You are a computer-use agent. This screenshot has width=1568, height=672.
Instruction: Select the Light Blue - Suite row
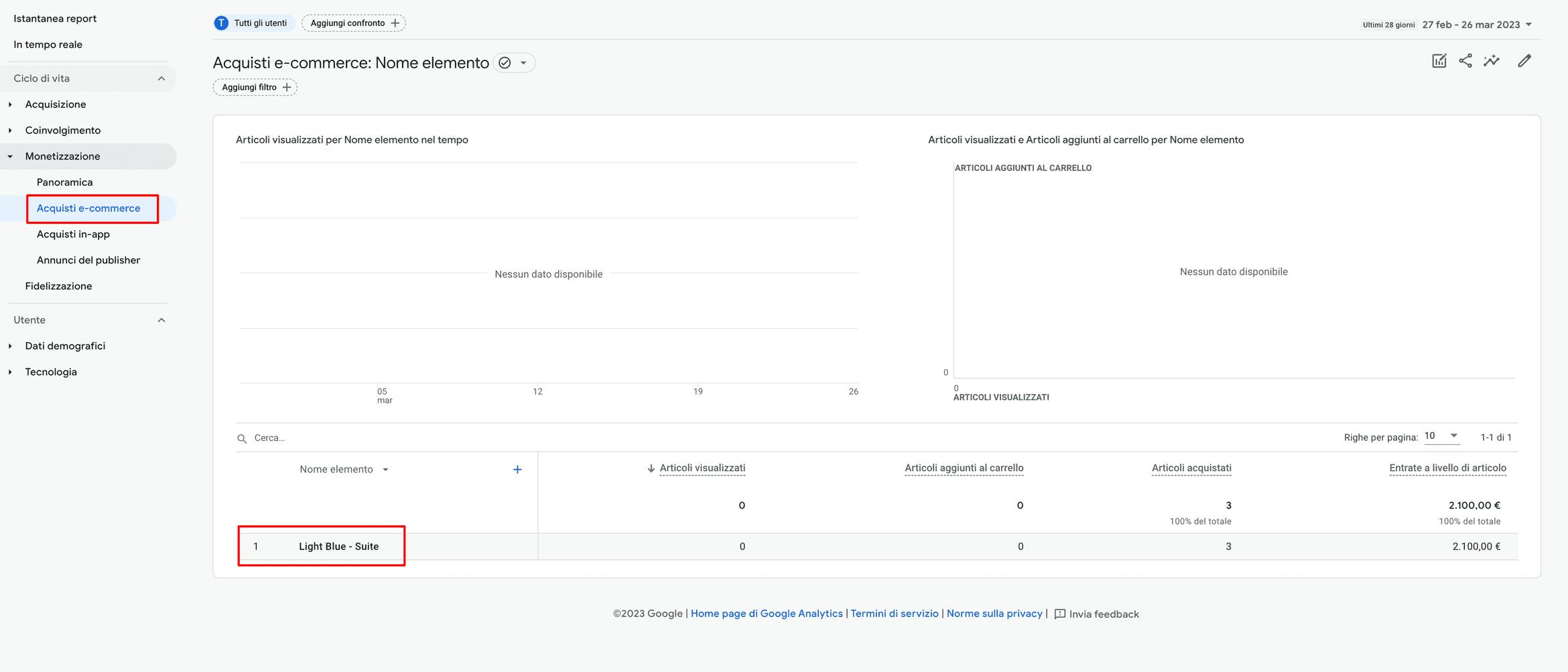click(877, 547)
